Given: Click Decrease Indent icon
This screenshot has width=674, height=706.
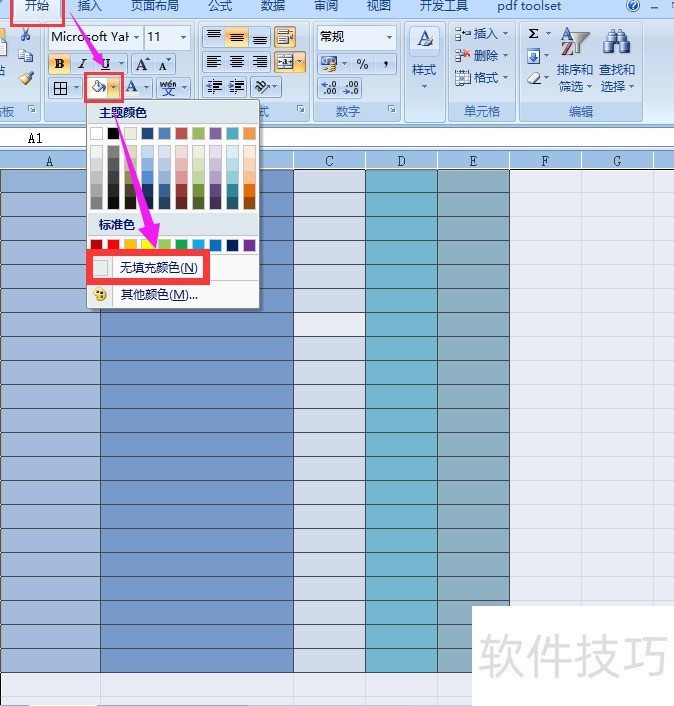Looking at the screenshot, I should tap(214, 86).
